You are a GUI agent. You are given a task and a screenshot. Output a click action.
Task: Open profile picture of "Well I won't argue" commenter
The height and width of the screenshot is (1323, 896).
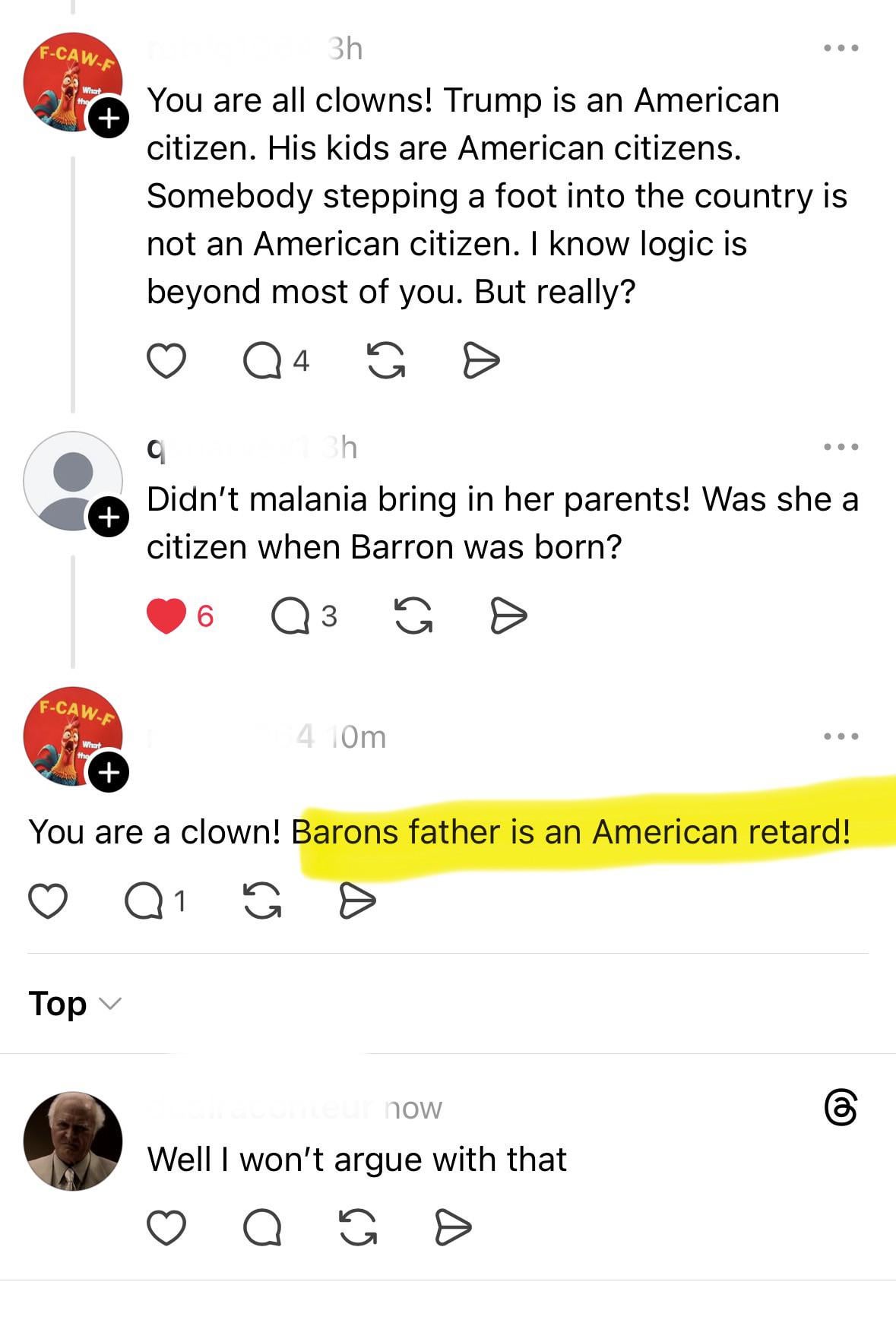(73, 1141)
